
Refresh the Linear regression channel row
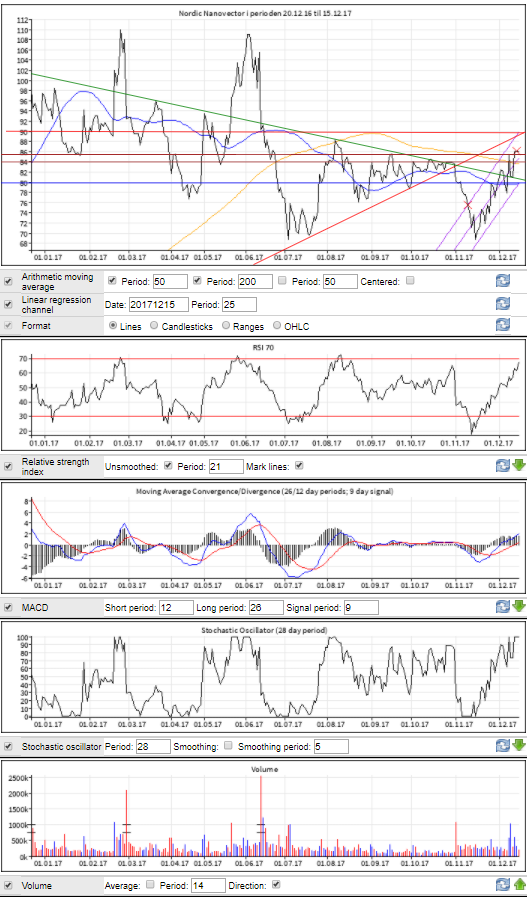pos(502,303)
